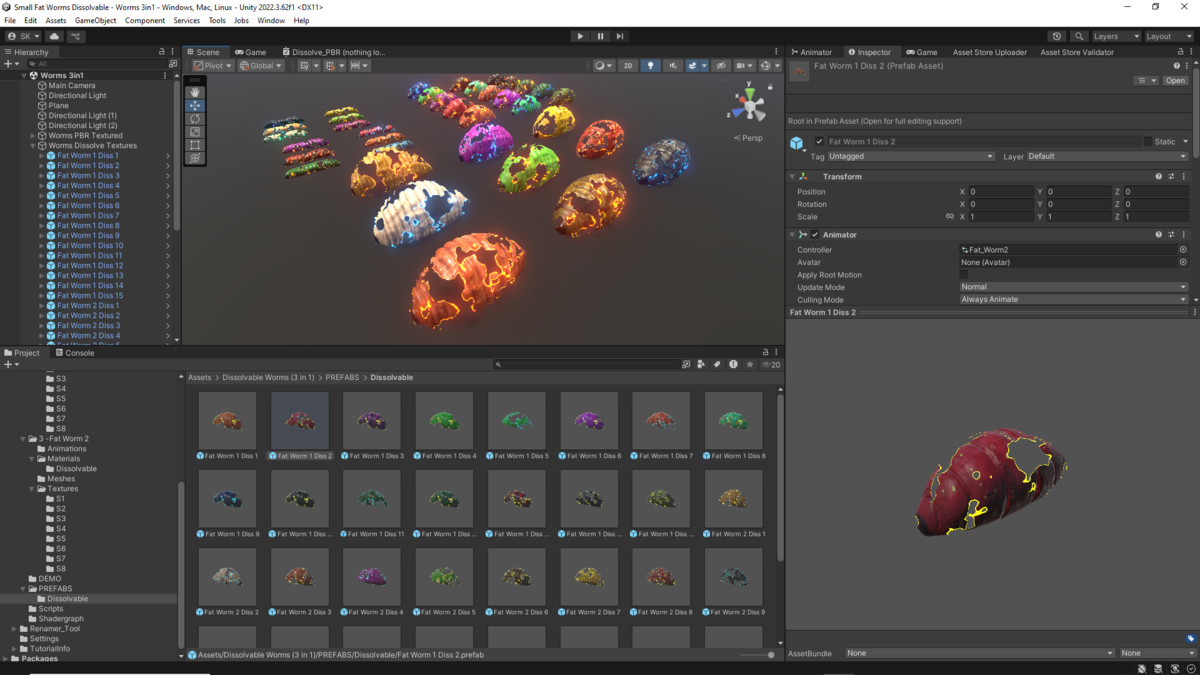The height and width of the screenshot is (675, 1200).
Task: Enable the Static checkbox
Action: point(1148,142)
